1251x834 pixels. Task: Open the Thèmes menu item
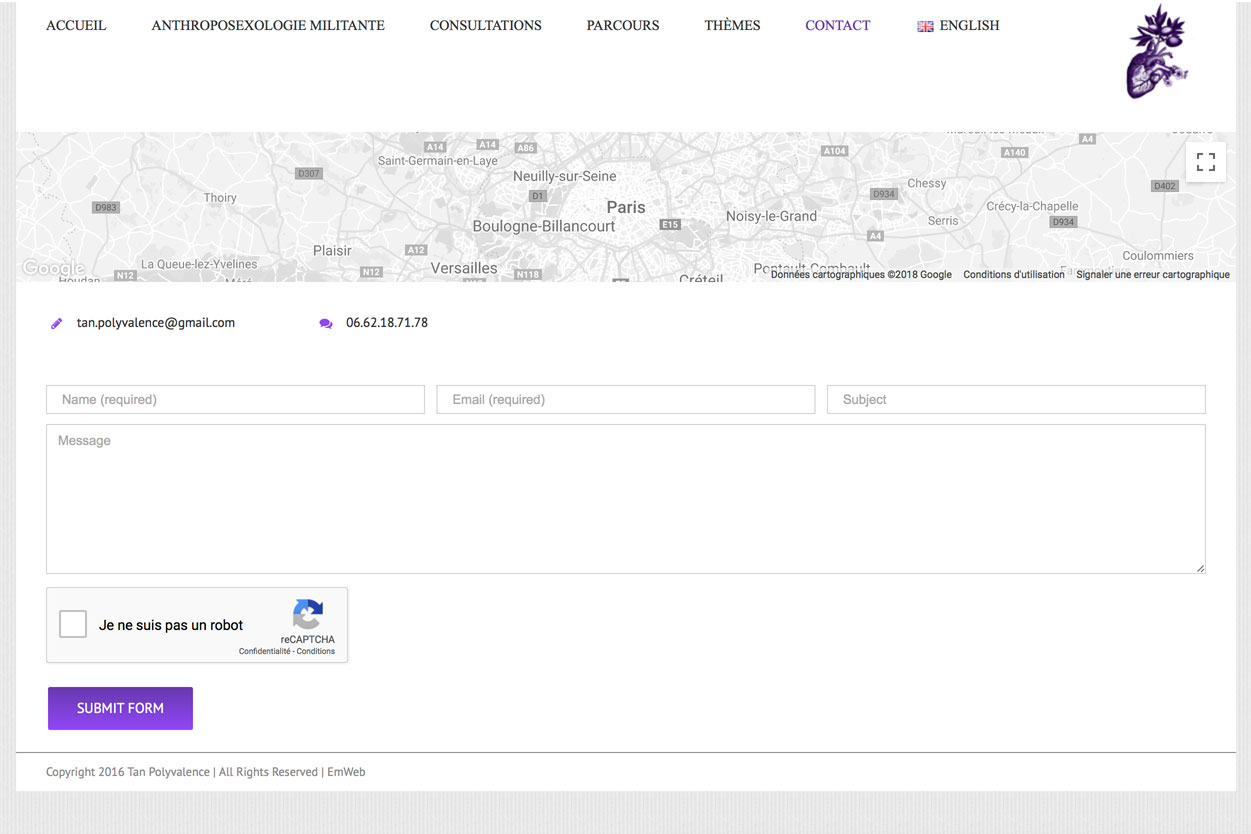[x=732, y=25]
